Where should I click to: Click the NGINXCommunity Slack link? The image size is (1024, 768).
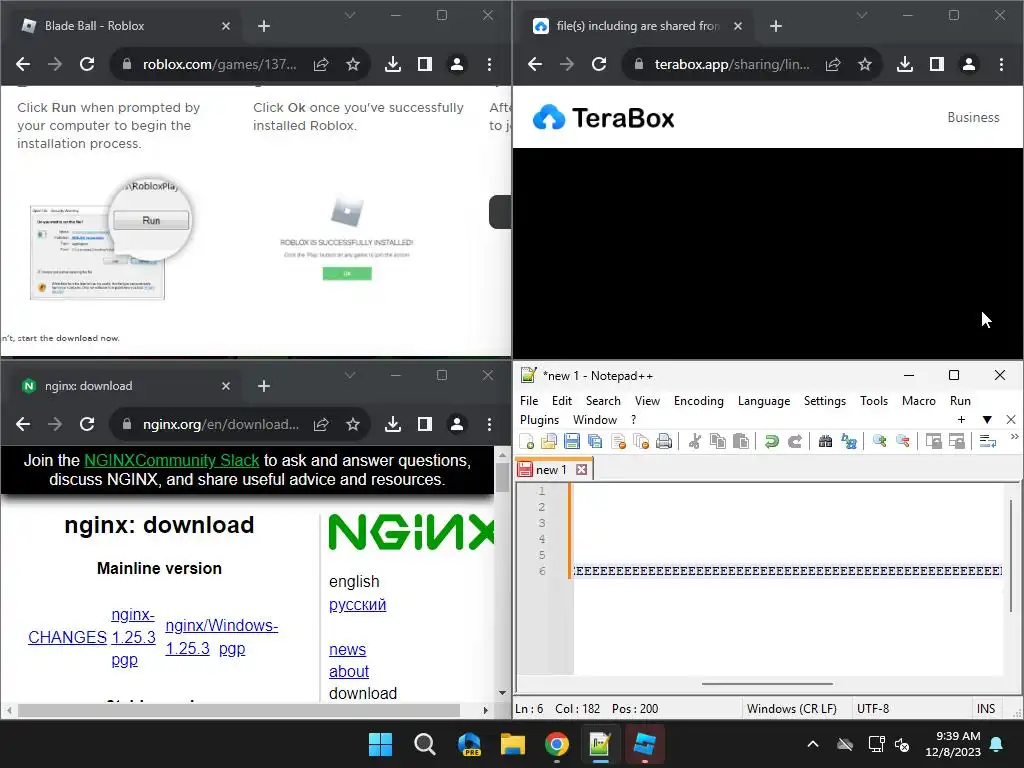(x=172, y=460)
